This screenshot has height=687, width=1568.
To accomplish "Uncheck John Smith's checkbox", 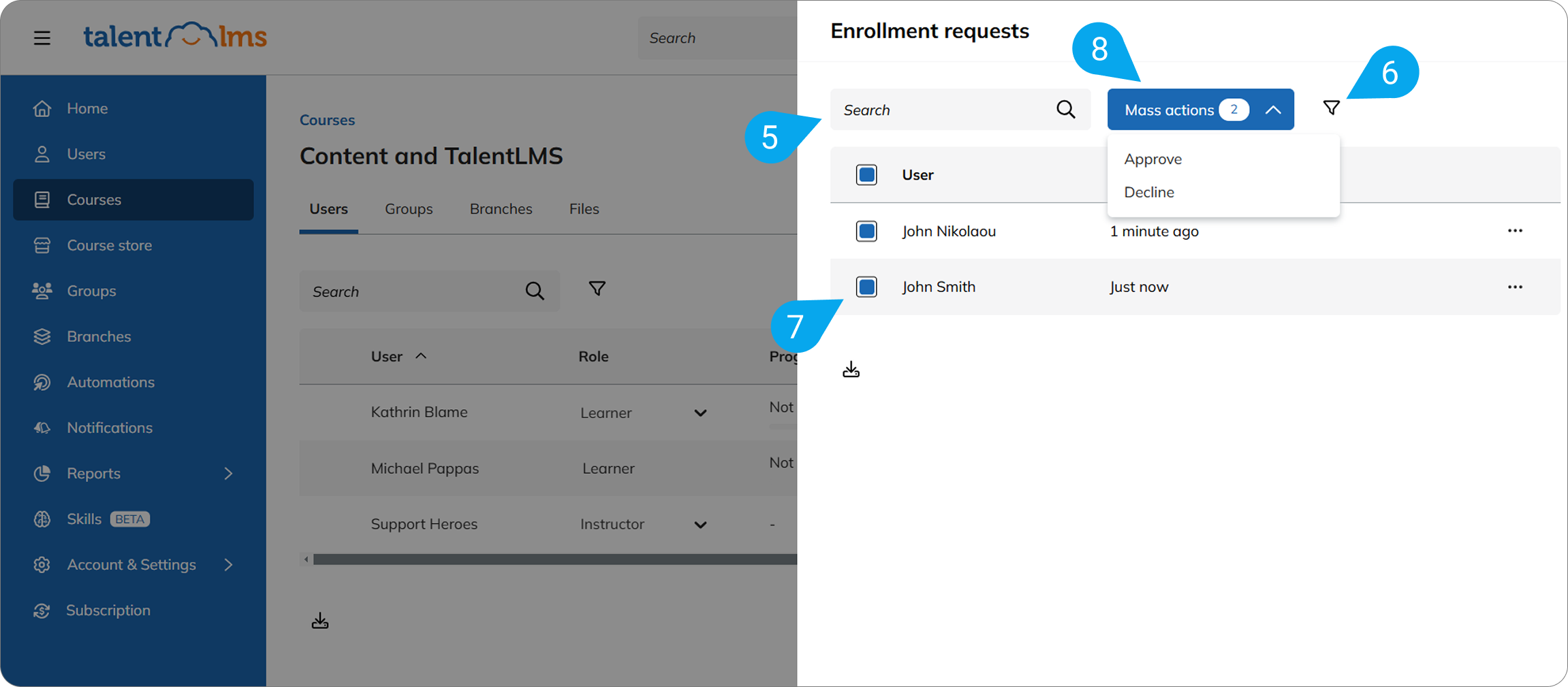I will pyautogui.click(x=866, y=287).
